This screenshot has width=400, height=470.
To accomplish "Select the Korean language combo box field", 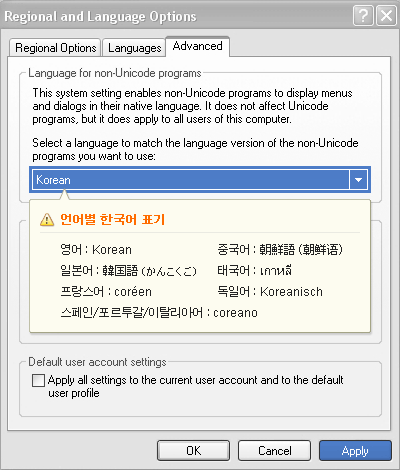I will coord(200,180).
